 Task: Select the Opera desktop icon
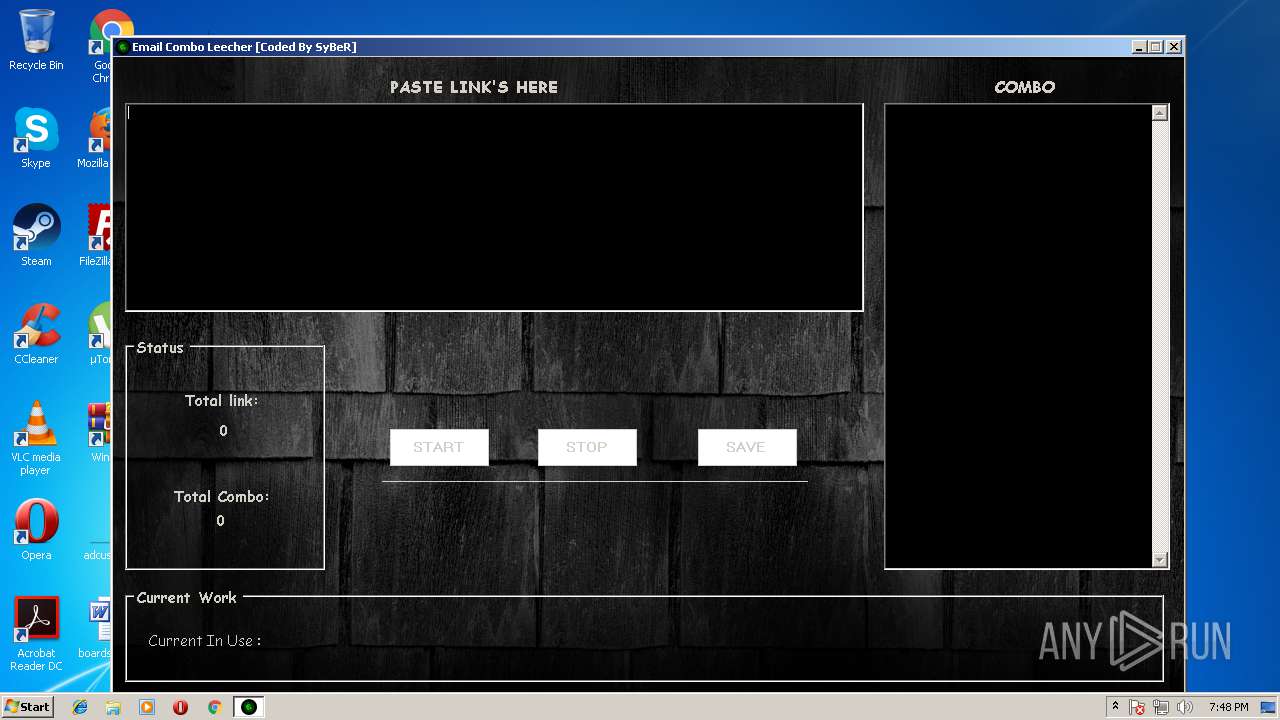(x=36, y=530)
